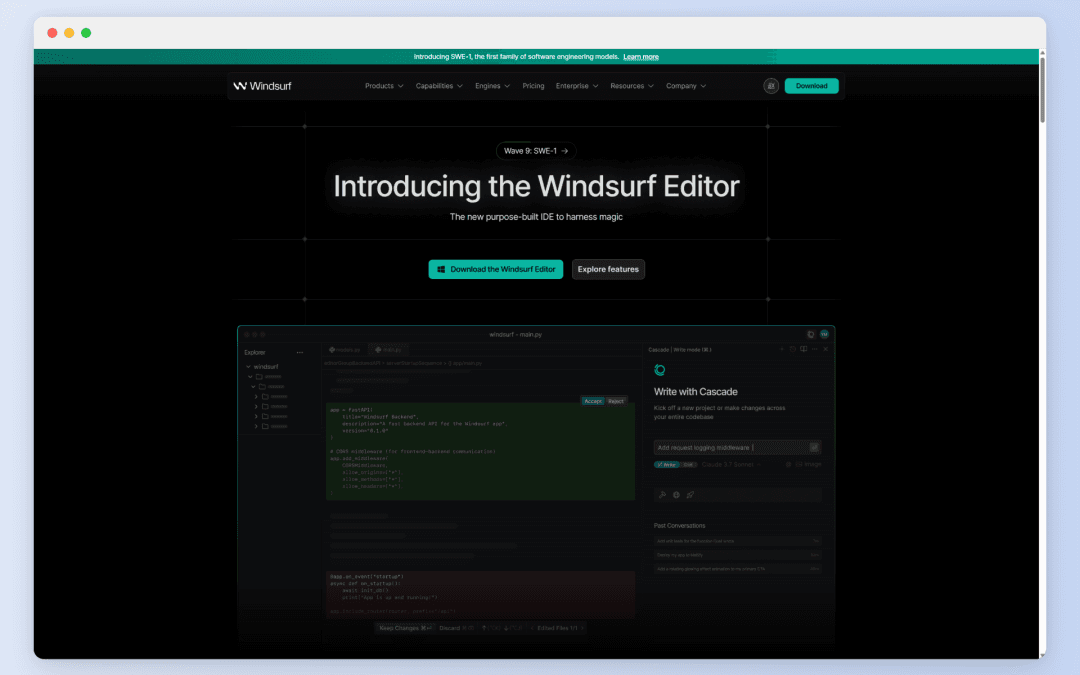This screenshot has height=675, width=1080.
Task: Click the browser page scrollbar
Action: point(1042,90)
